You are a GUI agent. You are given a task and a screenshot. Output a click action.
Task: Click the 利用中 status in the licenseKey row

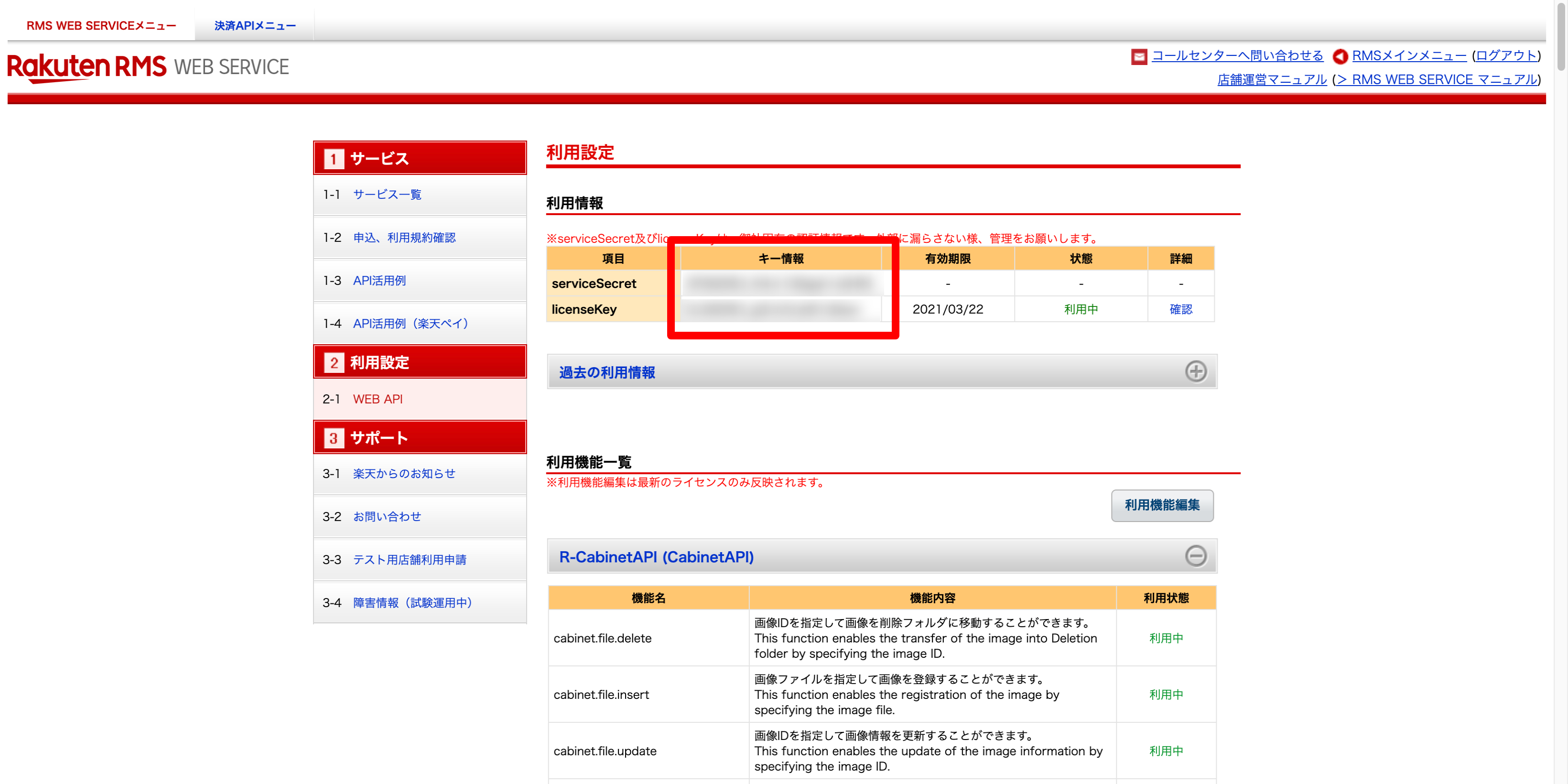(1081, 309)
